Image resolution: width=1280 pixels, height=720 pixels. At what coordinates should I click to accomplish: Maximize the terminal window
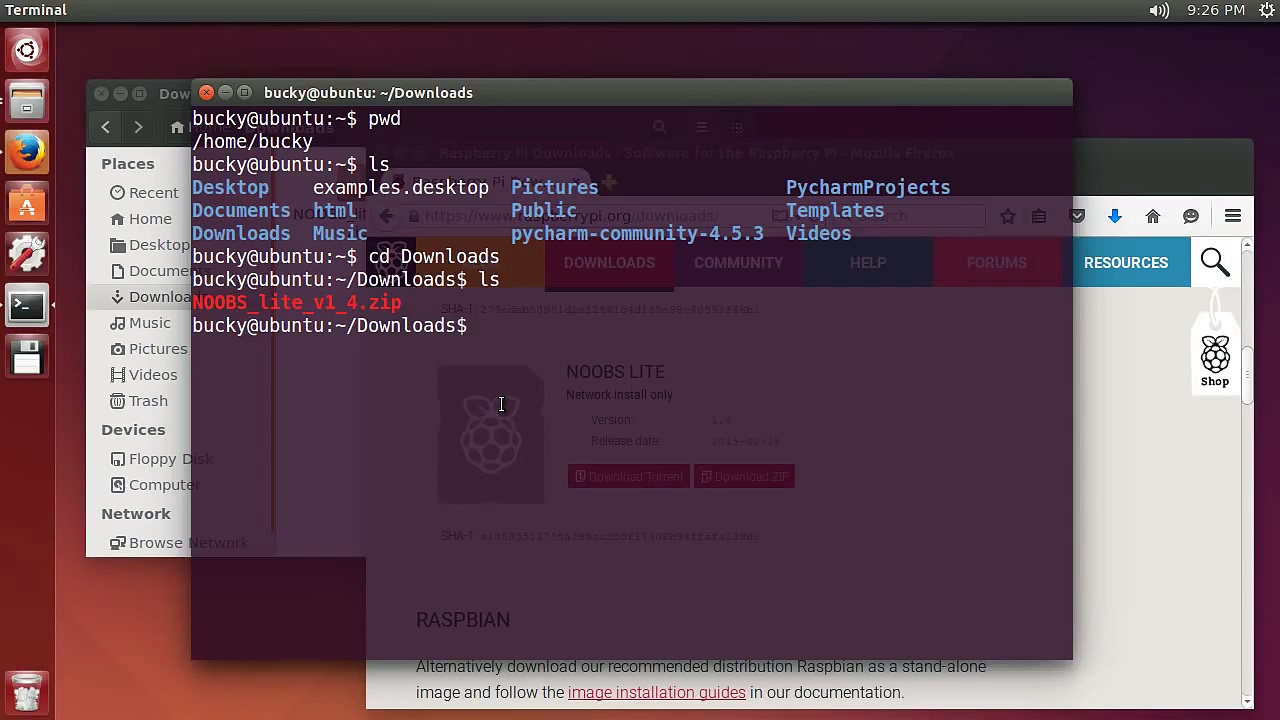pos(244,93)
